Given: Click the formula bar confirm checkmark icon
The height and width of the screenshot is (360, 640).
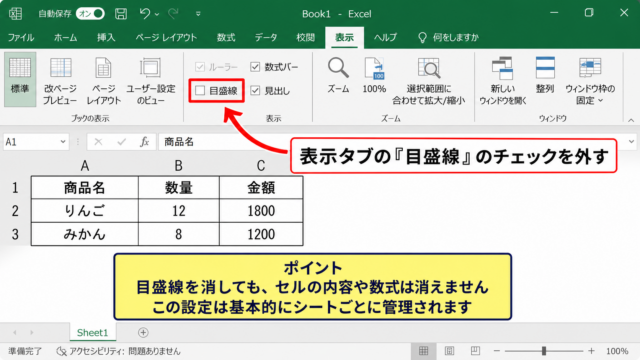Looking at the screenshot, I should 121,142.
